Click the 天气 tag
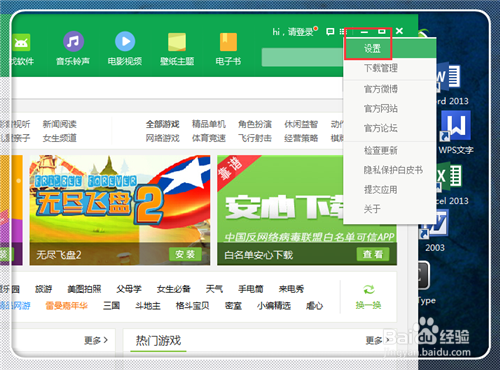The width and height of the screenshot is (500, 370). click(214, 289)
